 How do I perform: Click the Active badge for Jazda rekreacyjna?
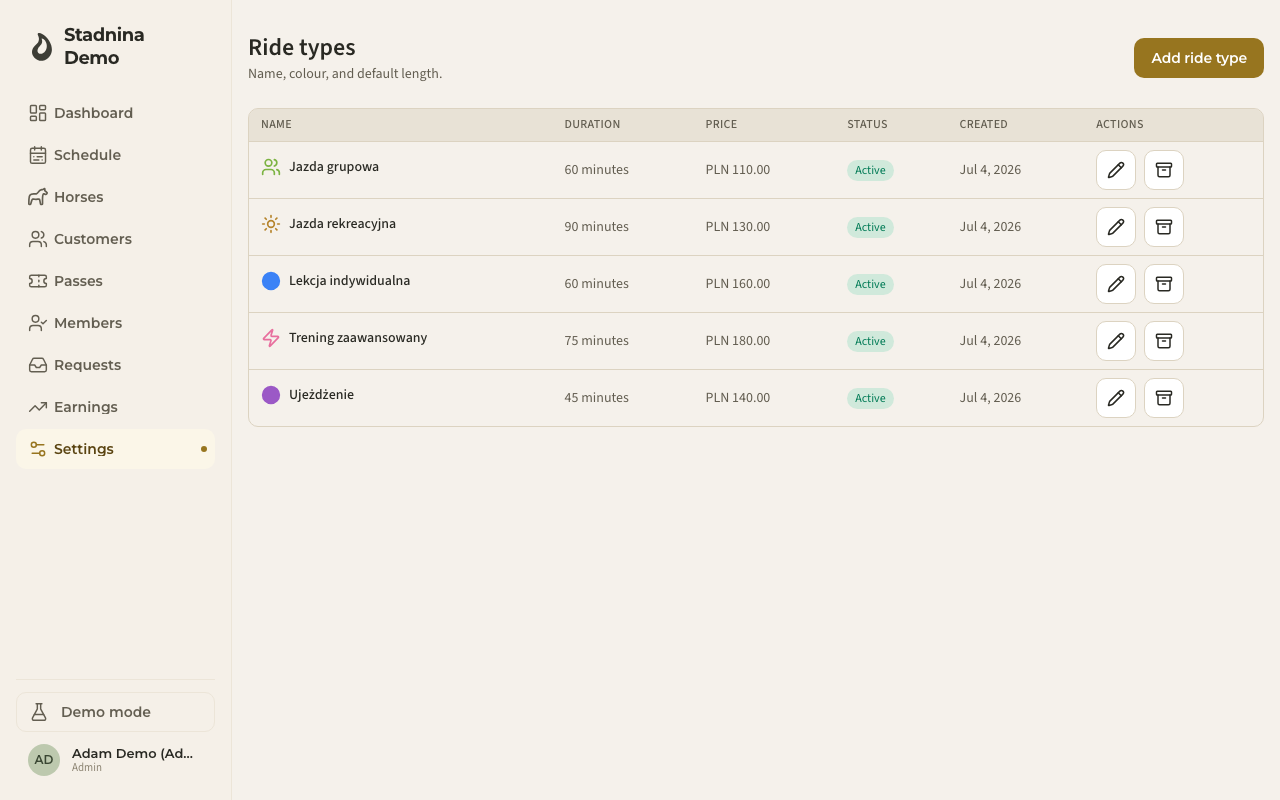point(870,227)
